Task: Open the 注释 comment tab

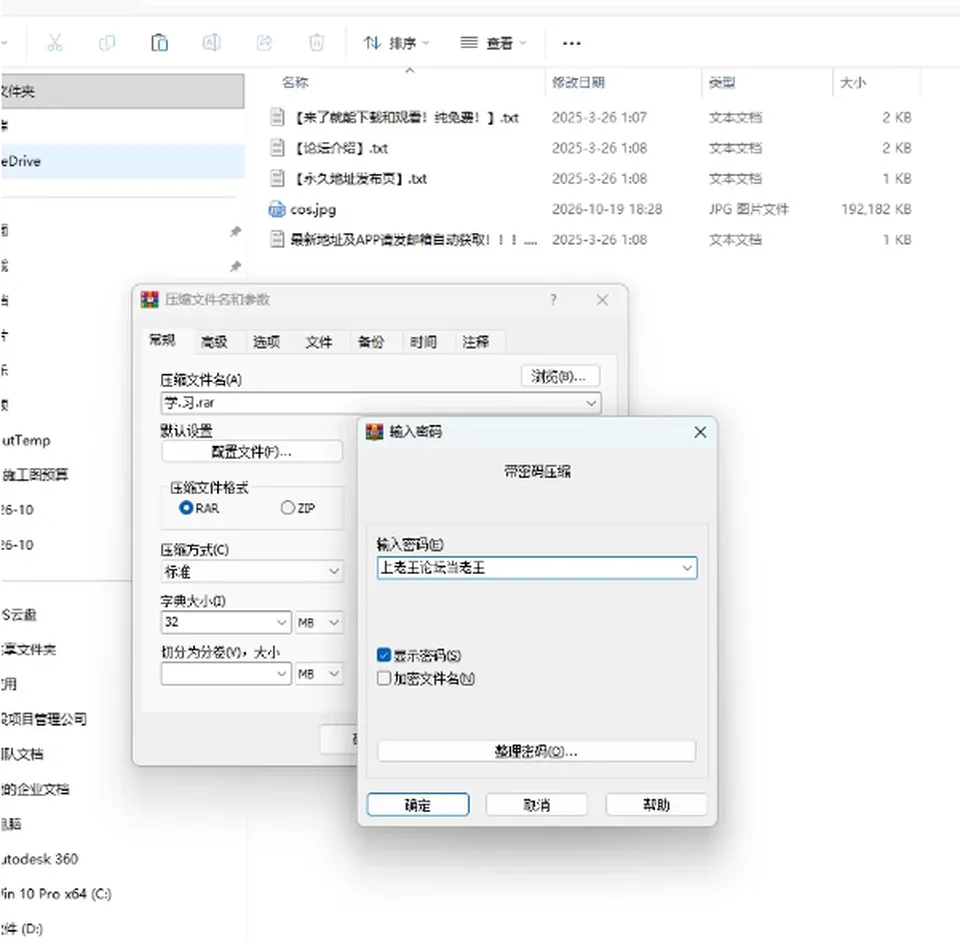Action: click(x=476, y=342)
